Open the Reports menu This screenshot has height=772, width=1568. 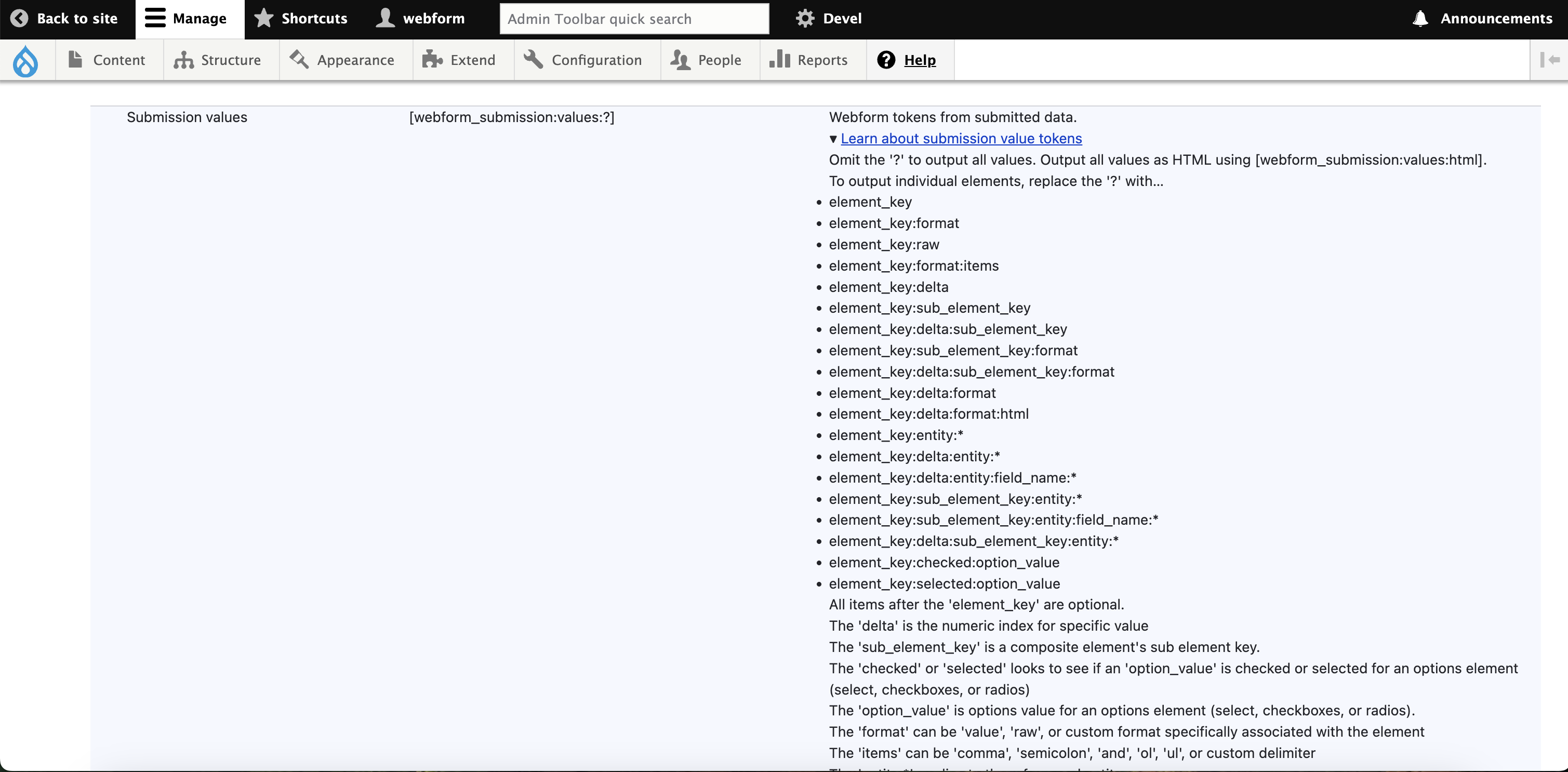coord(809,60)
